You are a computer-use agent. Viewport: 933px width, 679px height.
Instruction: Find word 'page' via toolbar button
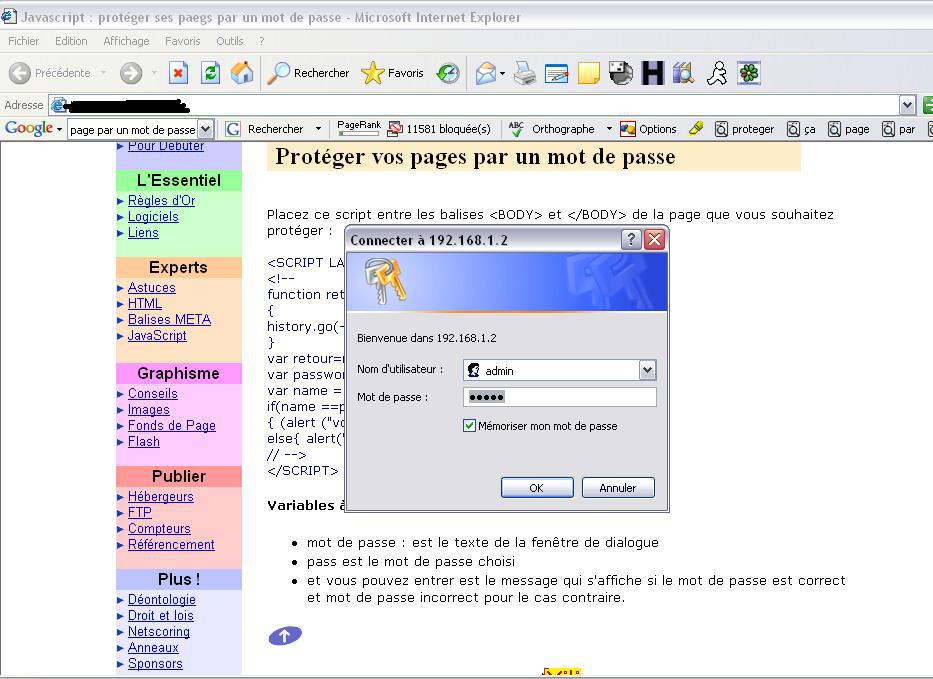coord(849,129)
